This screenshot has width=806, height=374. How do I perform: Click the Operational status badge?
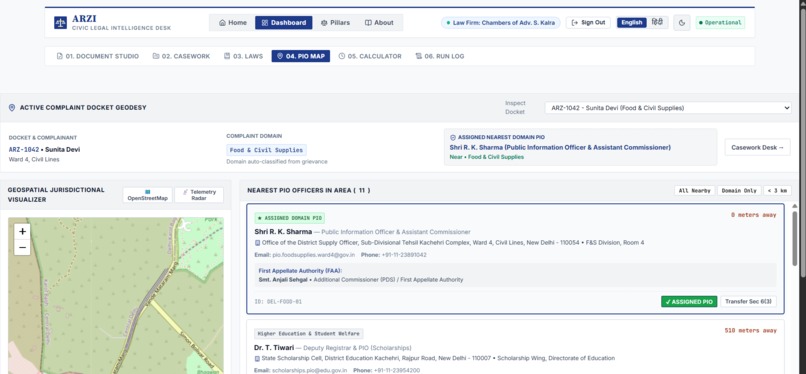tap(720, 23)
